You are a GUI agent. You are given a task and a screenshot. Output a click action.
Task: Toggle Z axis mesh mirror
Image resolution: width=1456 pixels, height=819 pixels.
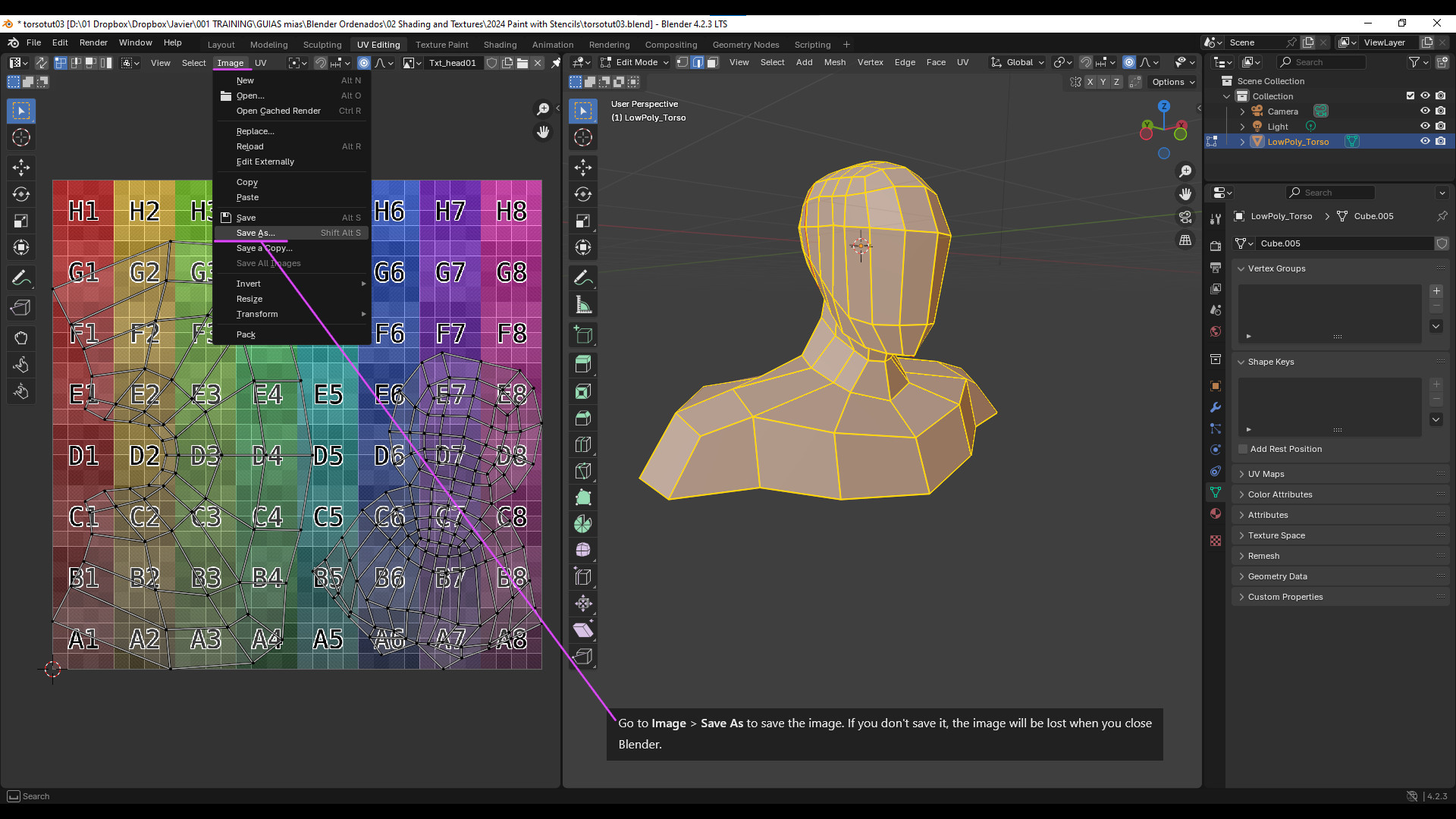[1116, 82]
